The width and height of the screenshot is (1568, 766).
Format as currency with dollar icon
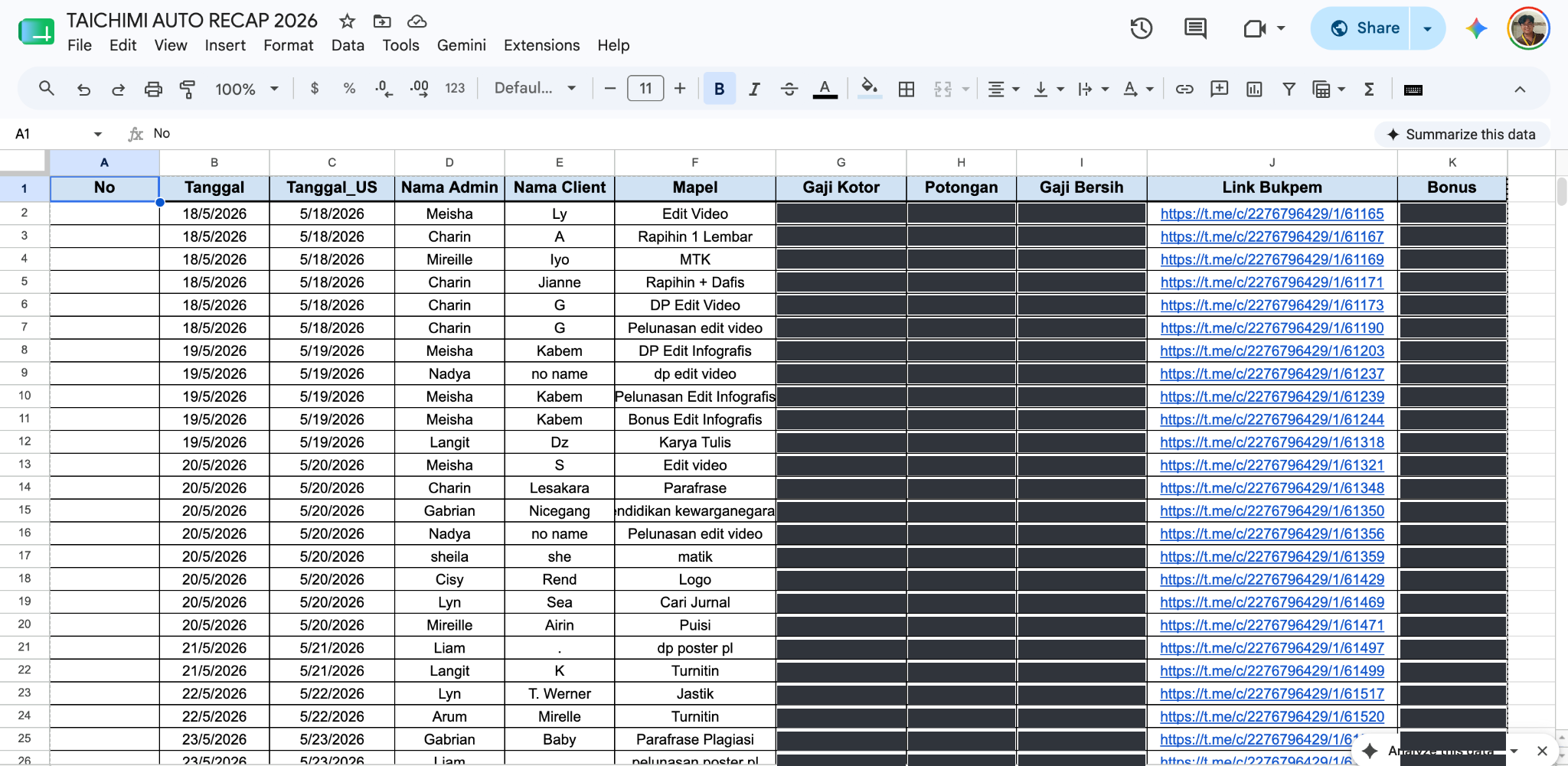tap(315, 89)
